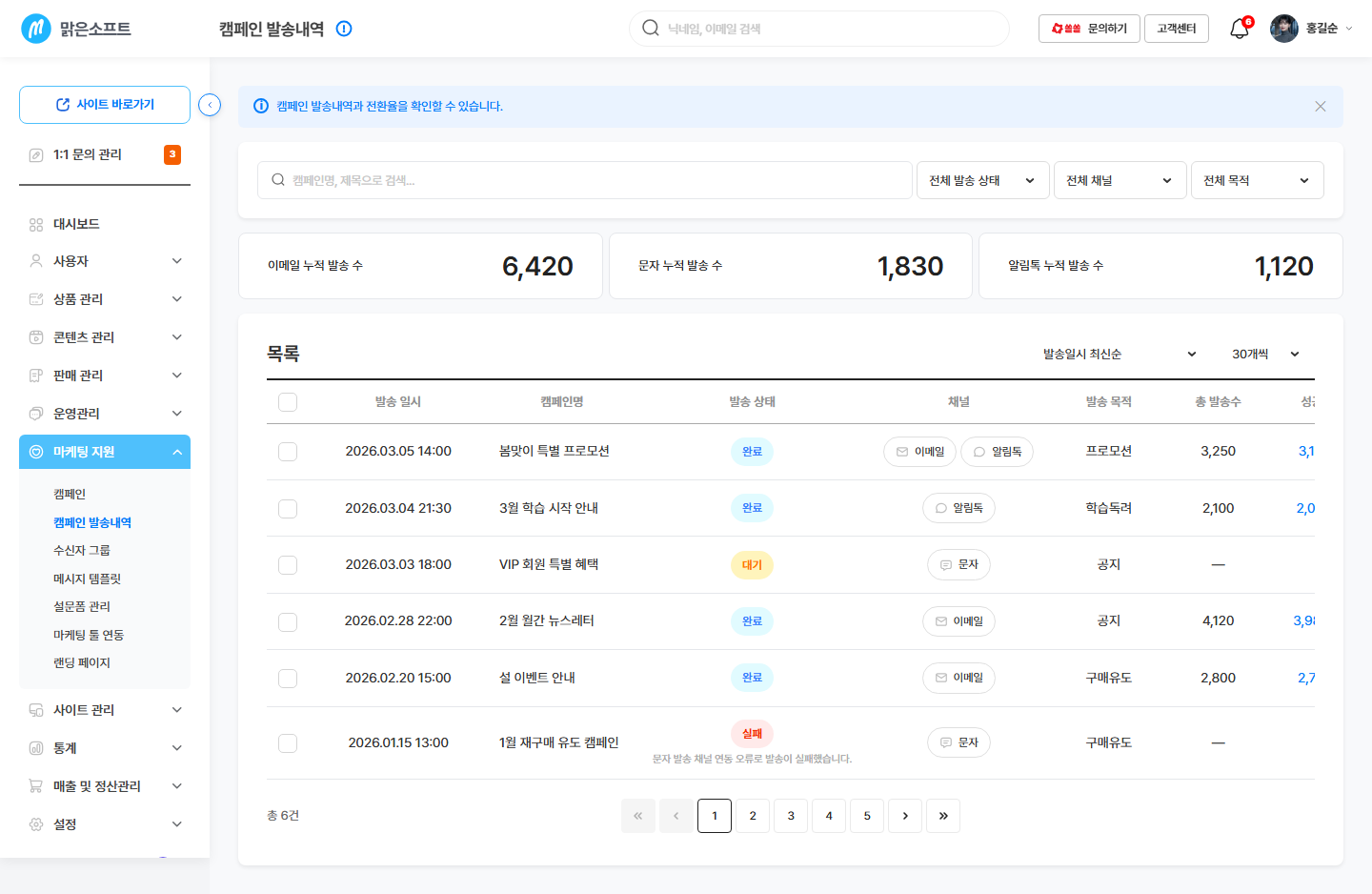
Task: Open 랜딩 페이지 in sidebar
Action: click(82, 662)
